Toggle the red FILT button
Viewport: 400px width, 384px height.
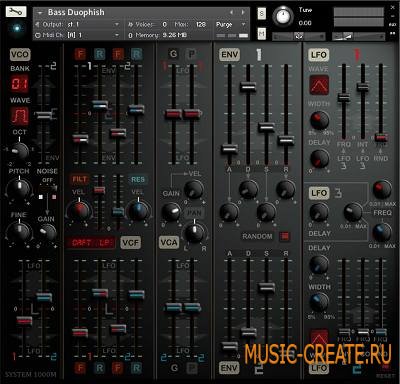coord(79,179)
